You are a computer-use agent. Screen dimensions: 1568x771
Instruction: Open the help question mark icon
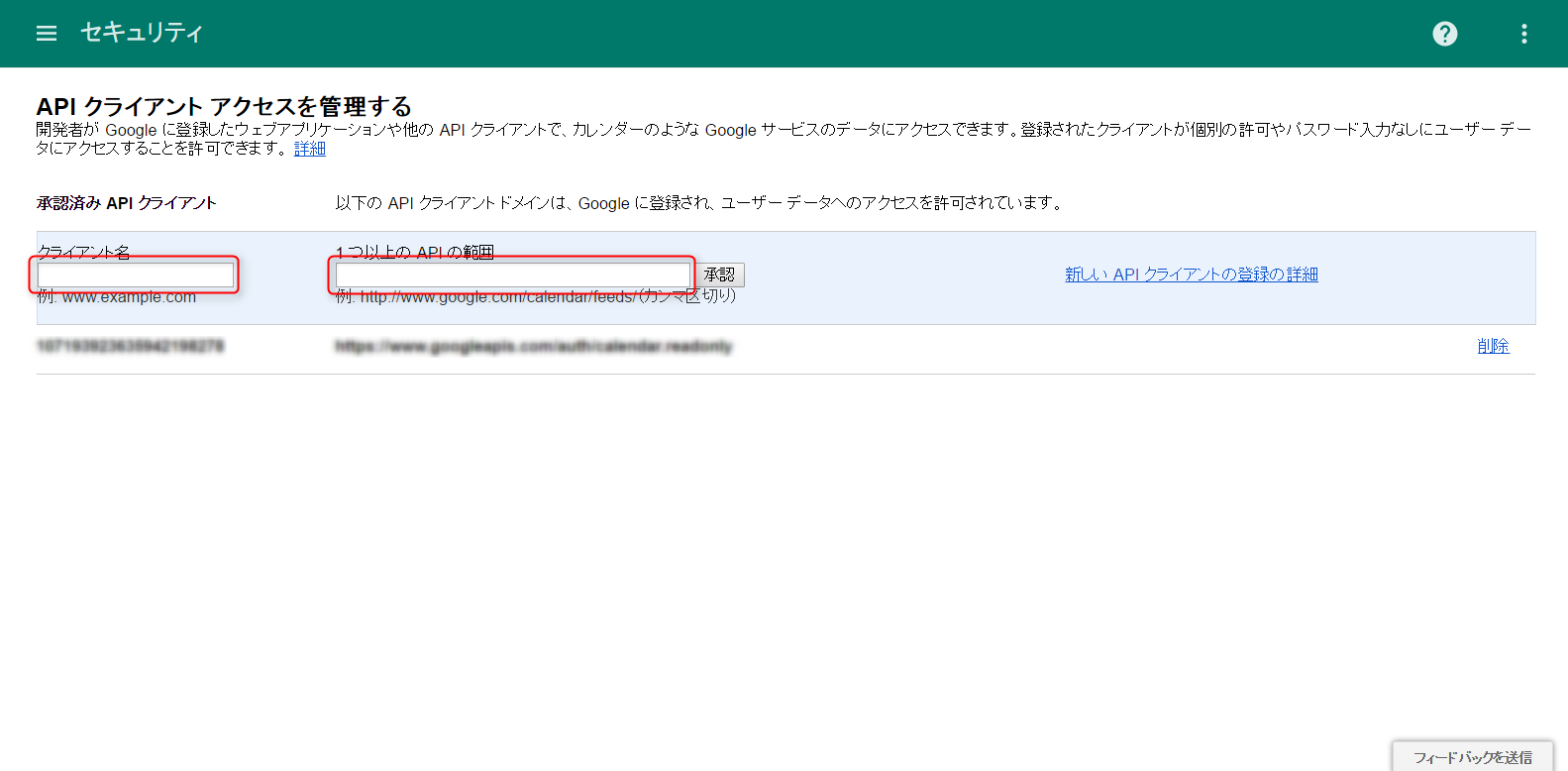(x=1445, y=34)
